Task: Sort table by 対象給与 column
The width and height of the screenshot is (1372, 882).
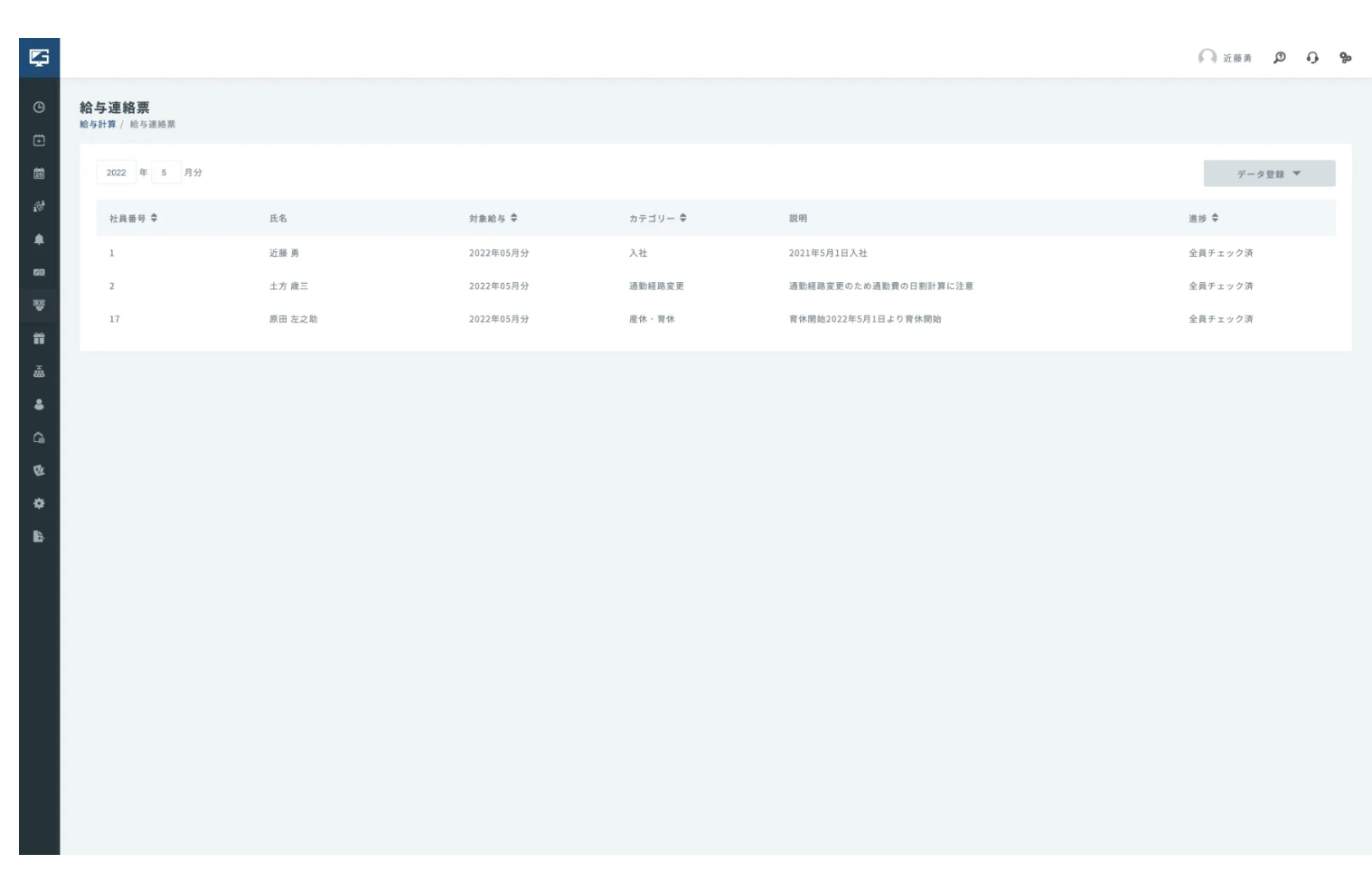Action: tap(514, 218)
